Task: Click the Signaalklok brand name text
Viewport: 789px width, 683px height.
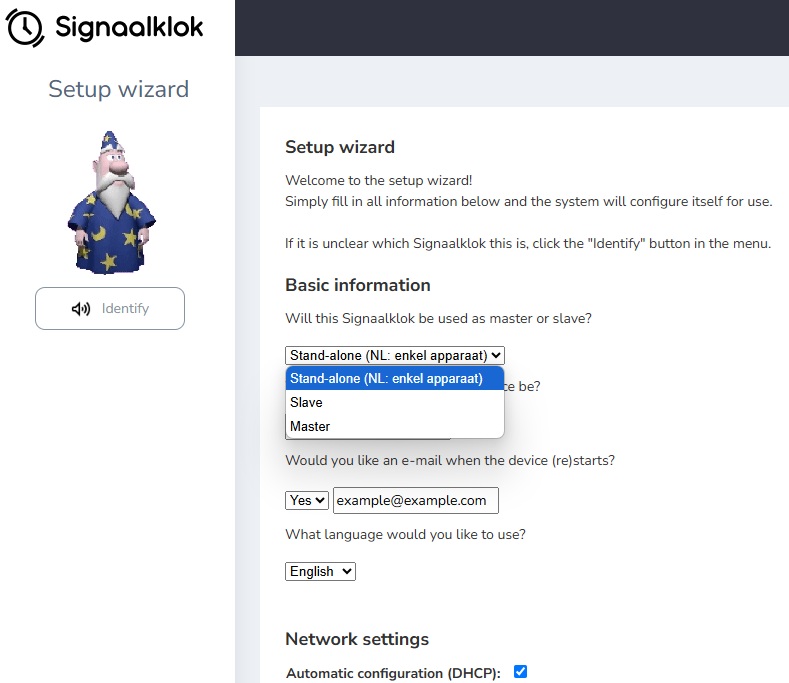Action: click(129, 28)
